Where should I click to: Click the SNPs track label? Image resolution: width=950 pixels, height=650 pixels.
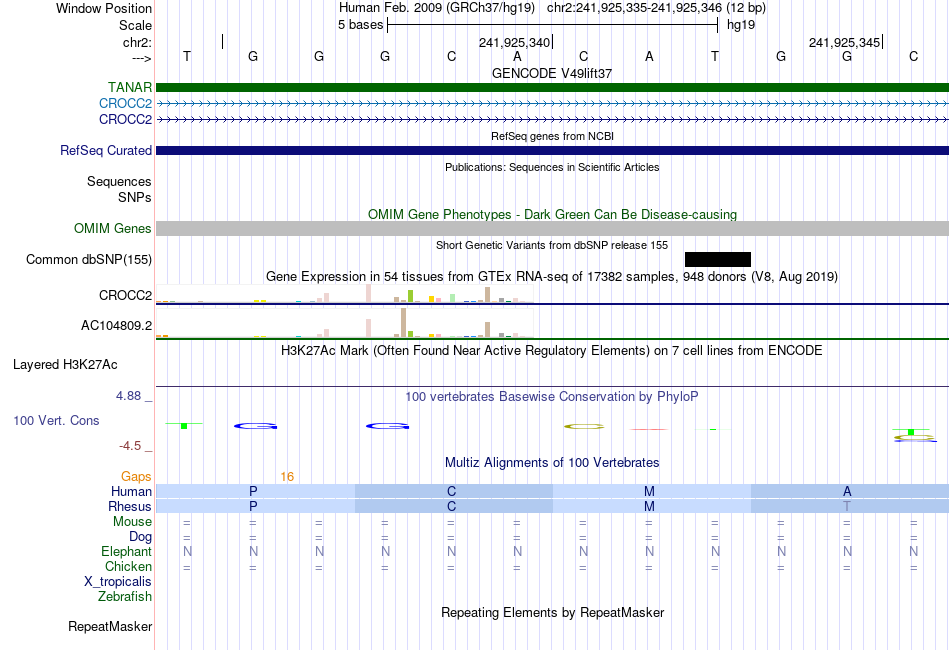(x=135, y=197)
